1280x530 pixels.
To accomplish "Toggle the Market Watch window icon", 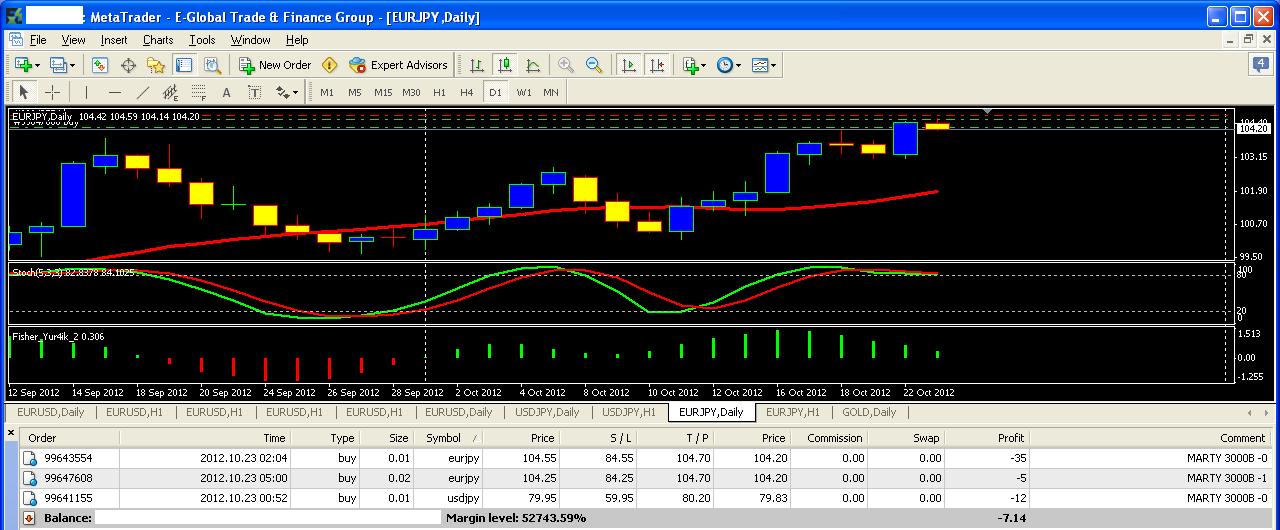I will coord(100,65).
